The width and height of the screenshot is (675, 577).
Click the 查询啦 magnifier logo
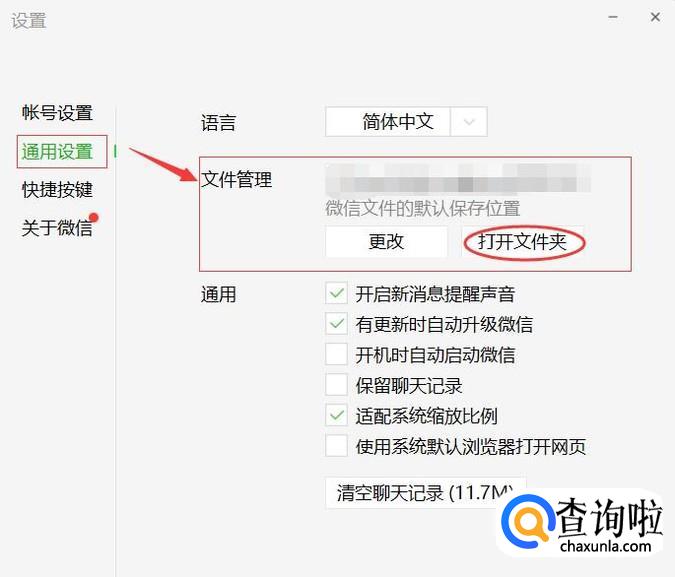(528, 521)
